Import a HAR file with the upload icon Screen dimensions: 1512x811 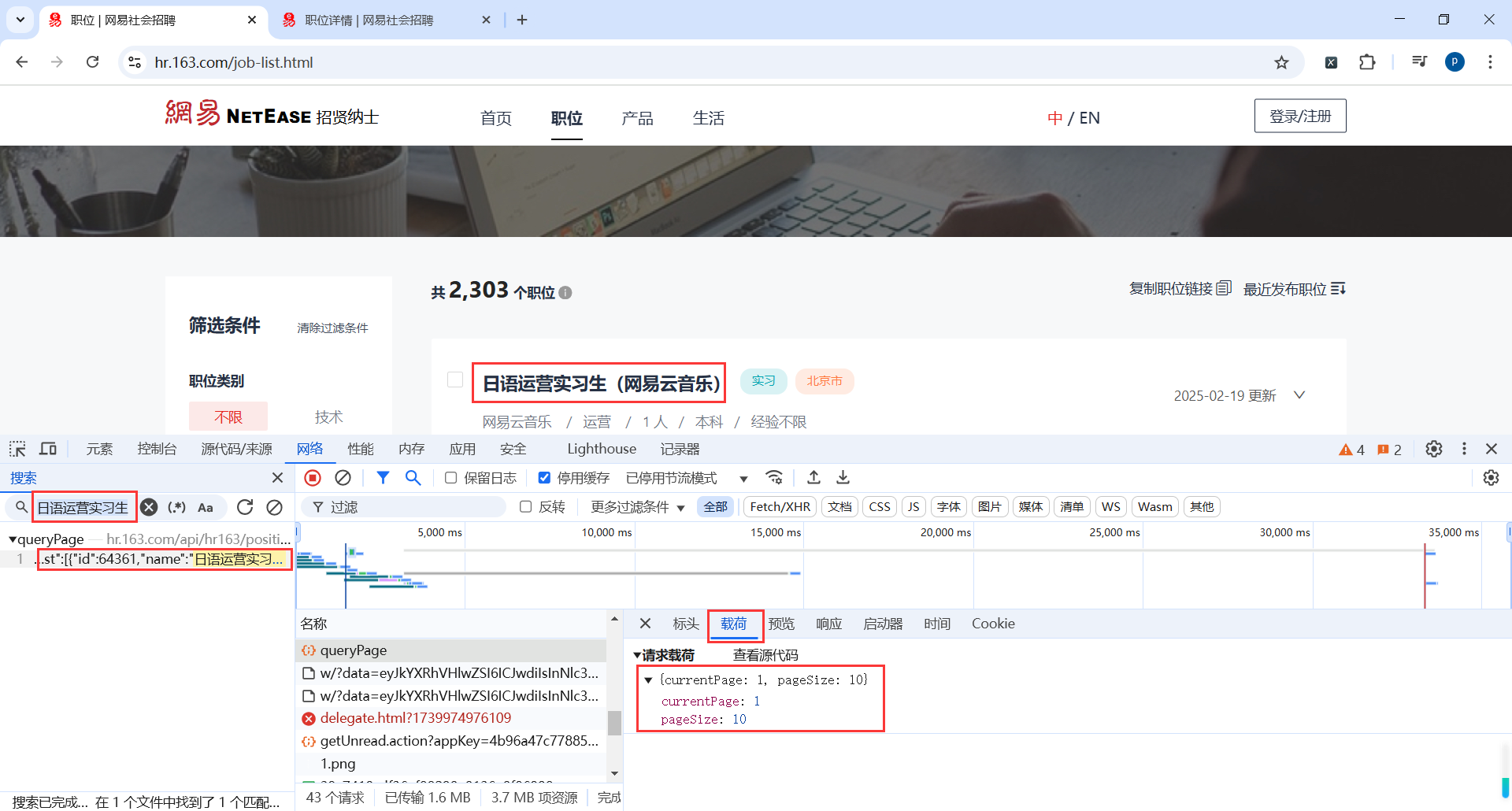tap(814, 478)
